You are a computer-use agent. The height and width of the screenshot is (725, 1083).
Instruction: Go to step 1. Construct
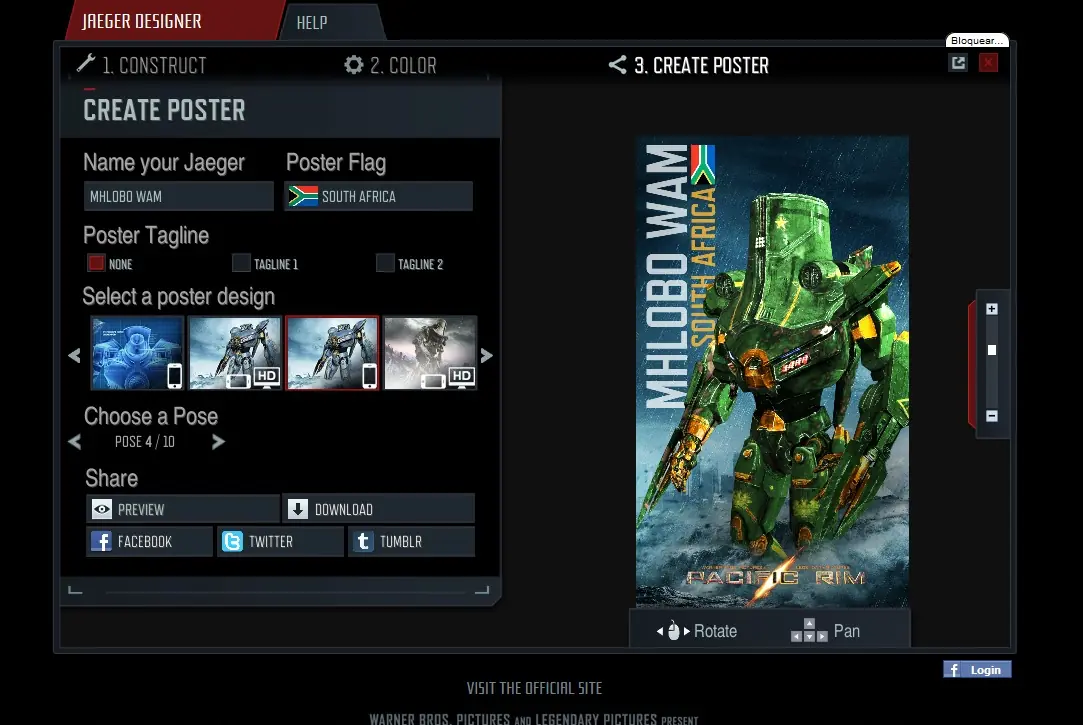[x=142, y=66]
